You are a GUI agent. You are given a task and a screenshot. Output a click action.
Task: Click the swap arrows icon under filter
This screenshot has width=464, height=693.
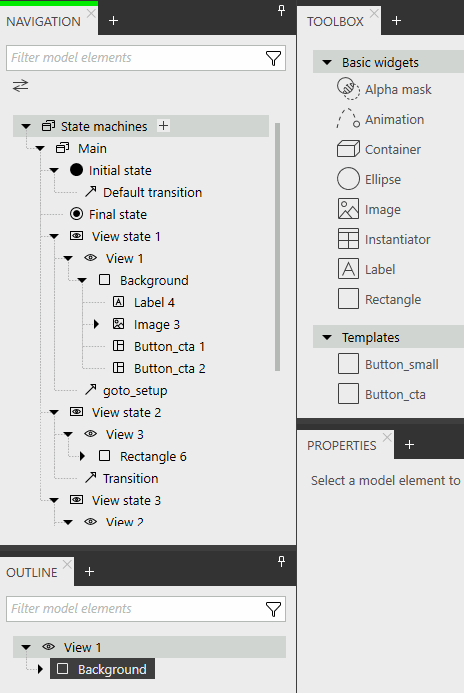tap(20, 85)
